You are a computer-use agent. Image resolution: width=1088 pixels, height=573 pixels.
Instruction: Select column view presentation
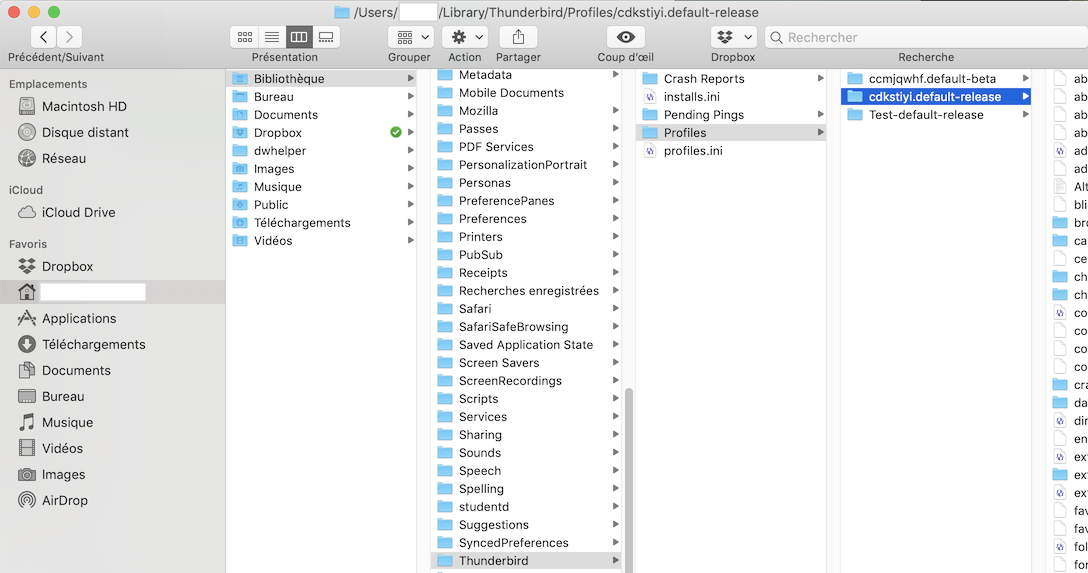[x=299, y=37]
